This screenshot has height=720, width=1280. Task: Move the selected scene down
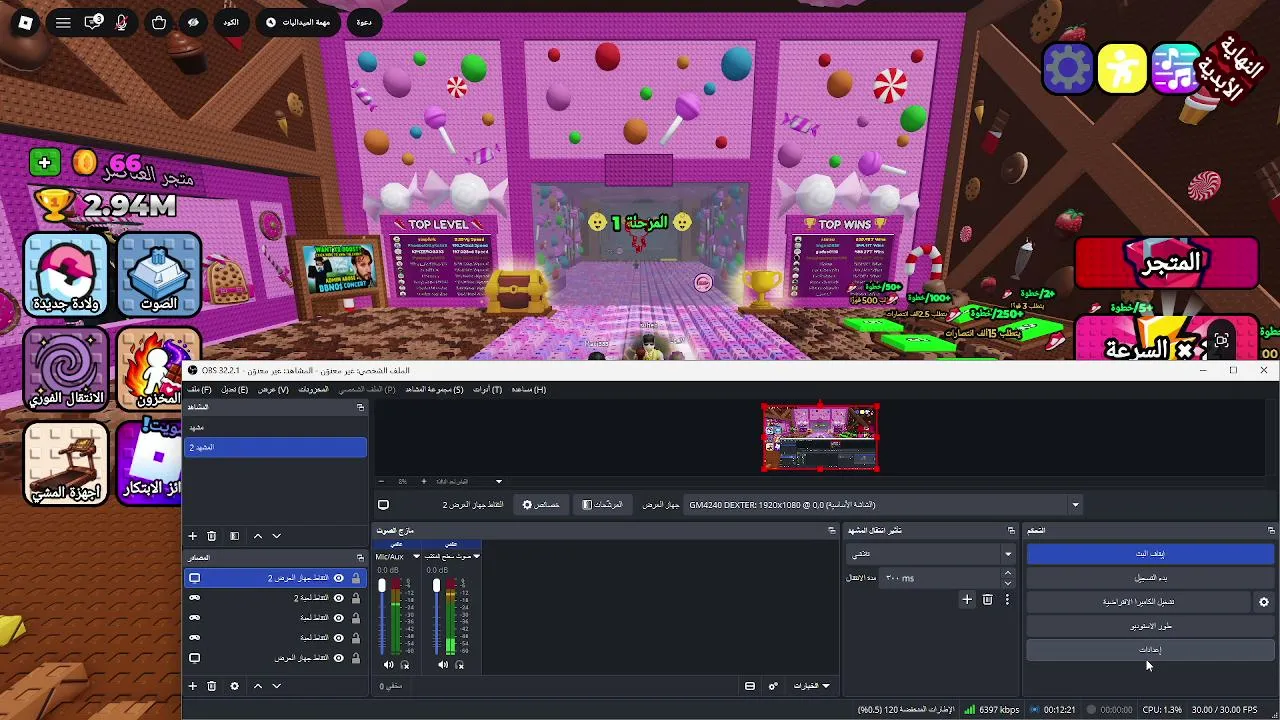(277, 536)
